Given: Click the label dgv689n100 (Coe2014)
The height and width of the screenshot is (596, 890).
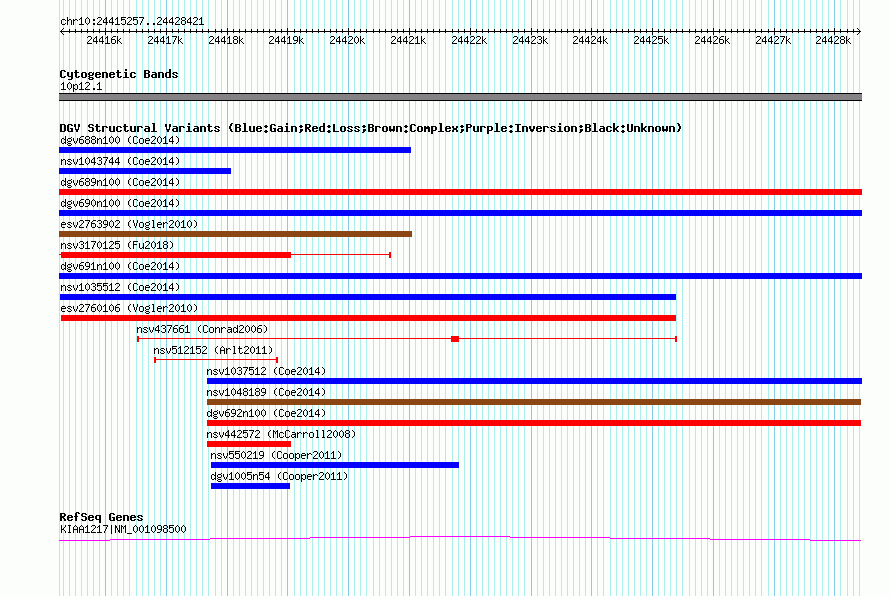Looking at the screenshot, I should 120,182.
